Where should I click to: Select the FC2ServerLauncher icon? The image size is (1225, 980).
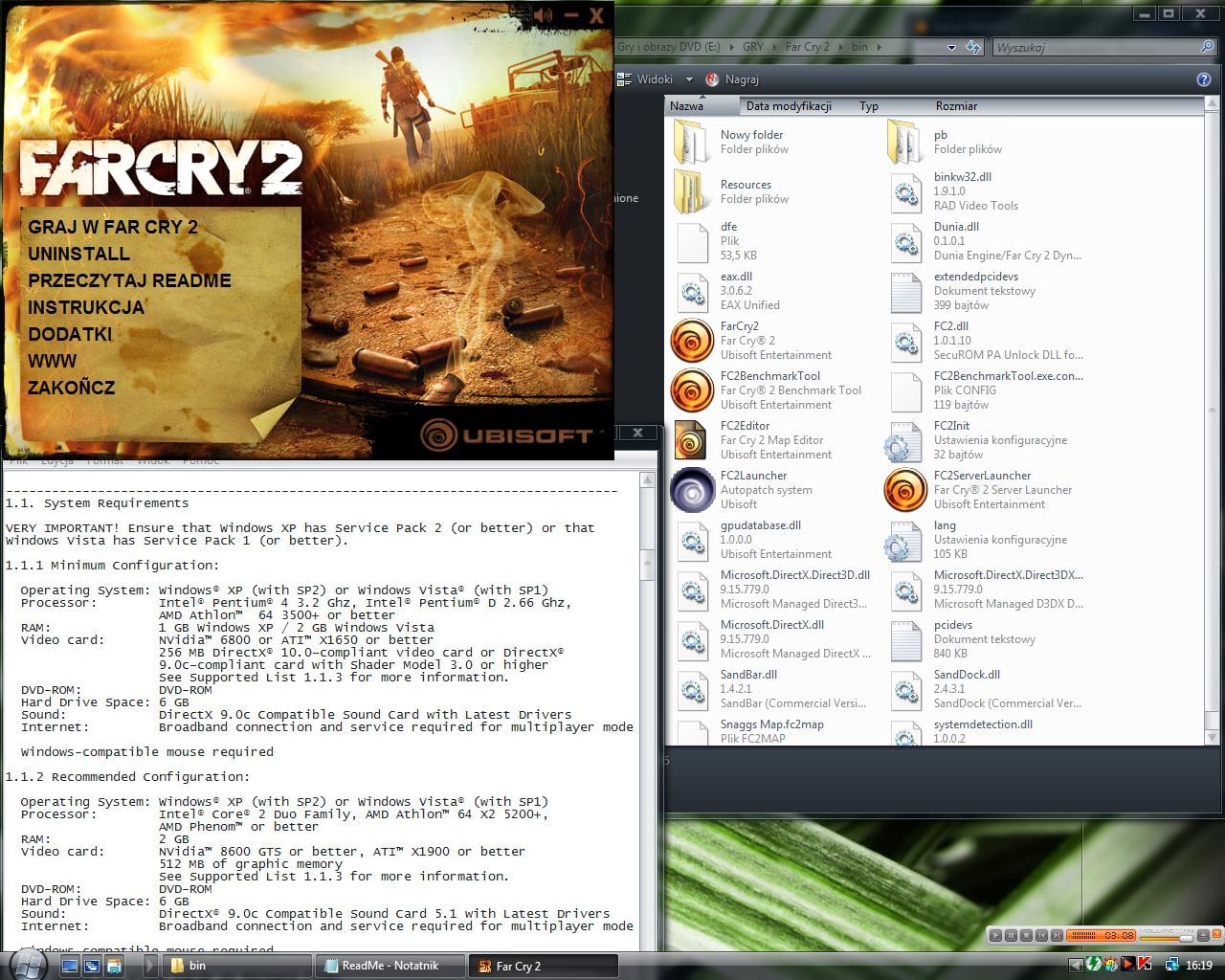tap(905, 490)
